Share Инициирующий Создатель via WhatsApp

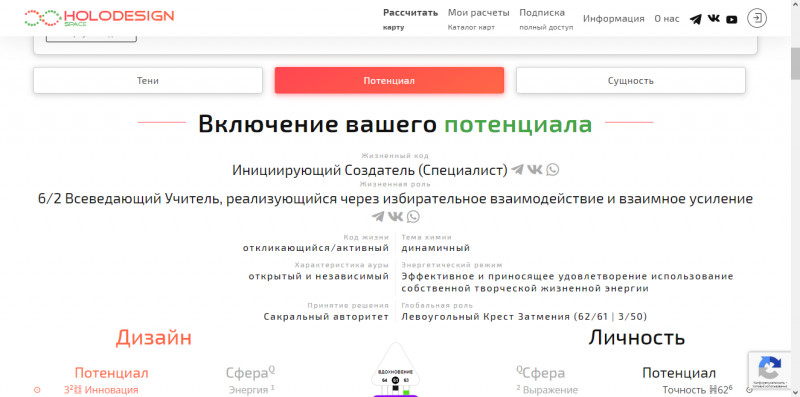553,169
